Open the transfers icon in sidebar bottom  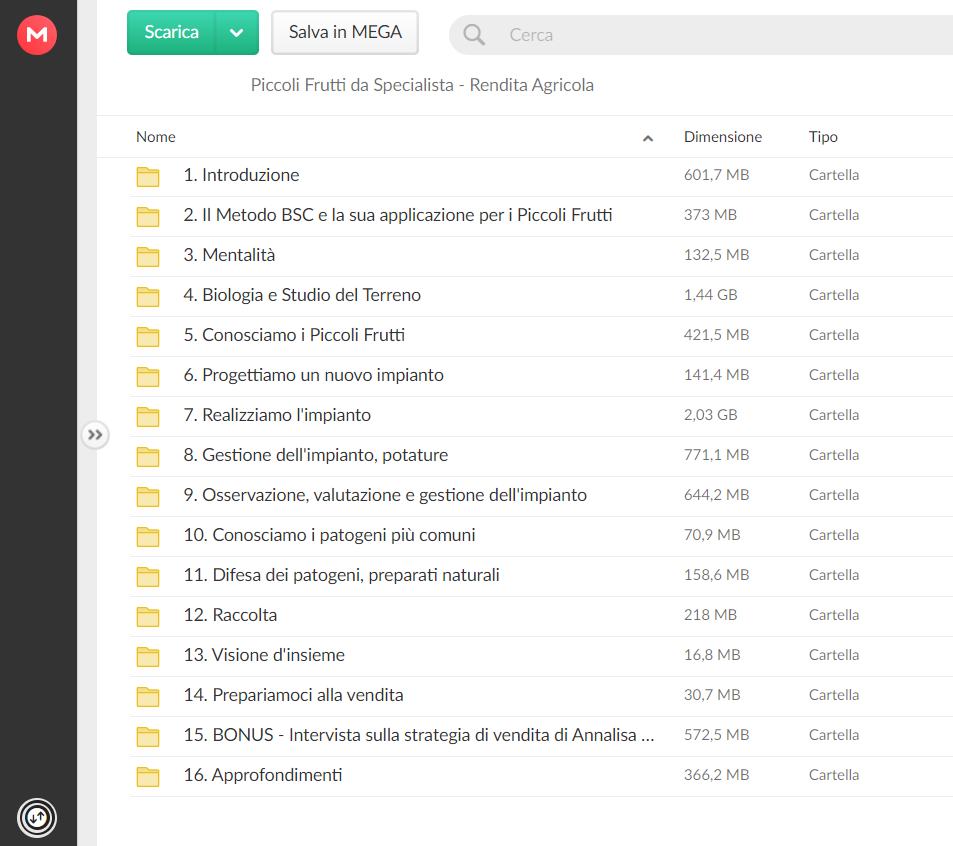[37, 817]
